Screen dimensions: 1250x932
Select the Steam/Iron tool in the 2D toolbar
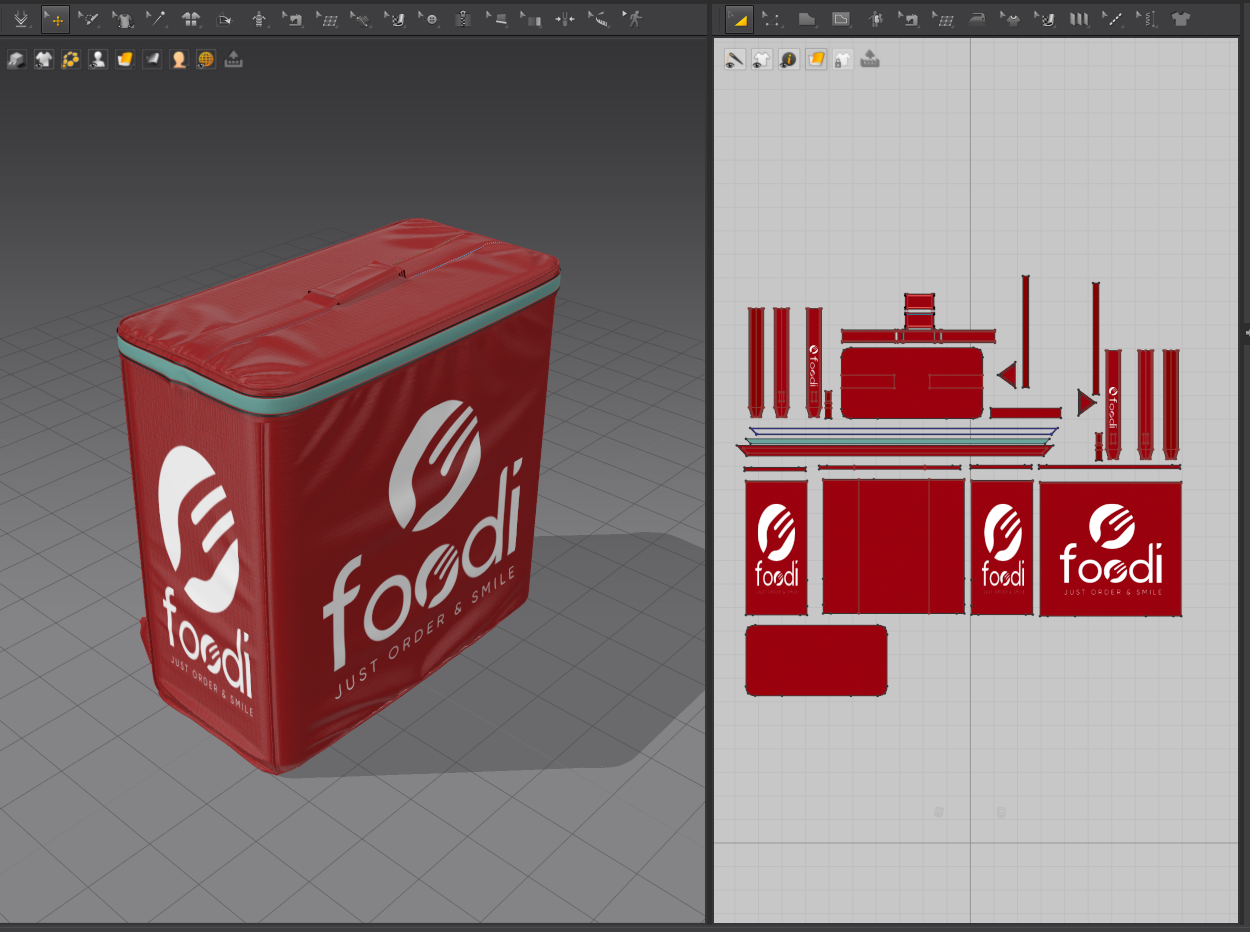pos(978,18)
